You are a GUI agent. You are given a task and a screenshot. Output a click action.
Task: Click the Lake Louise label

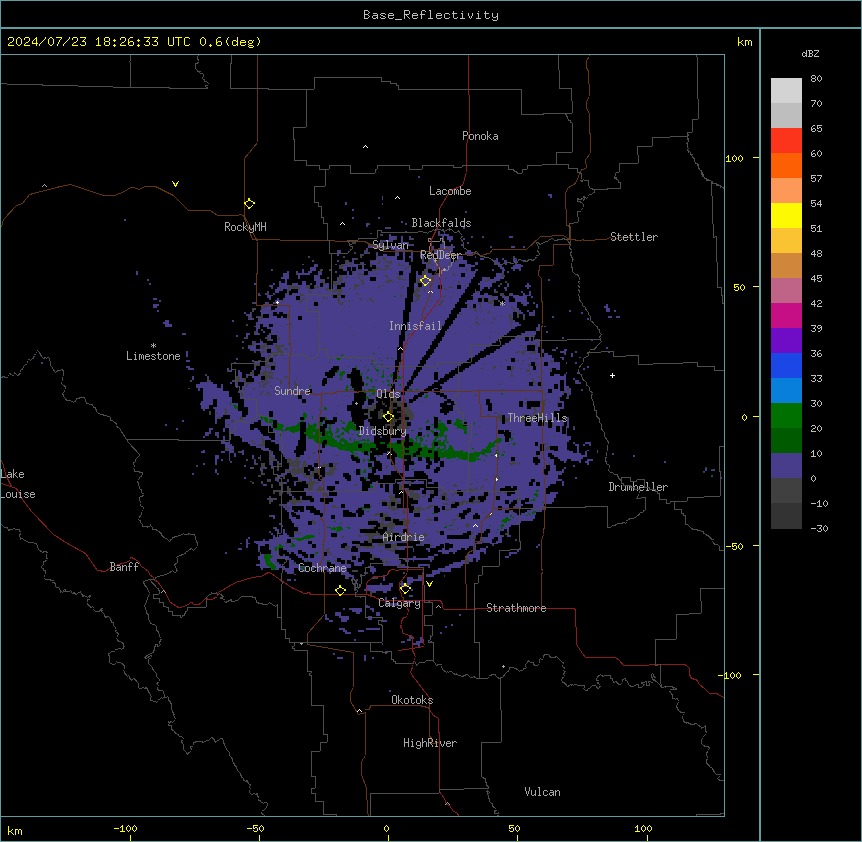coord(18,484)
